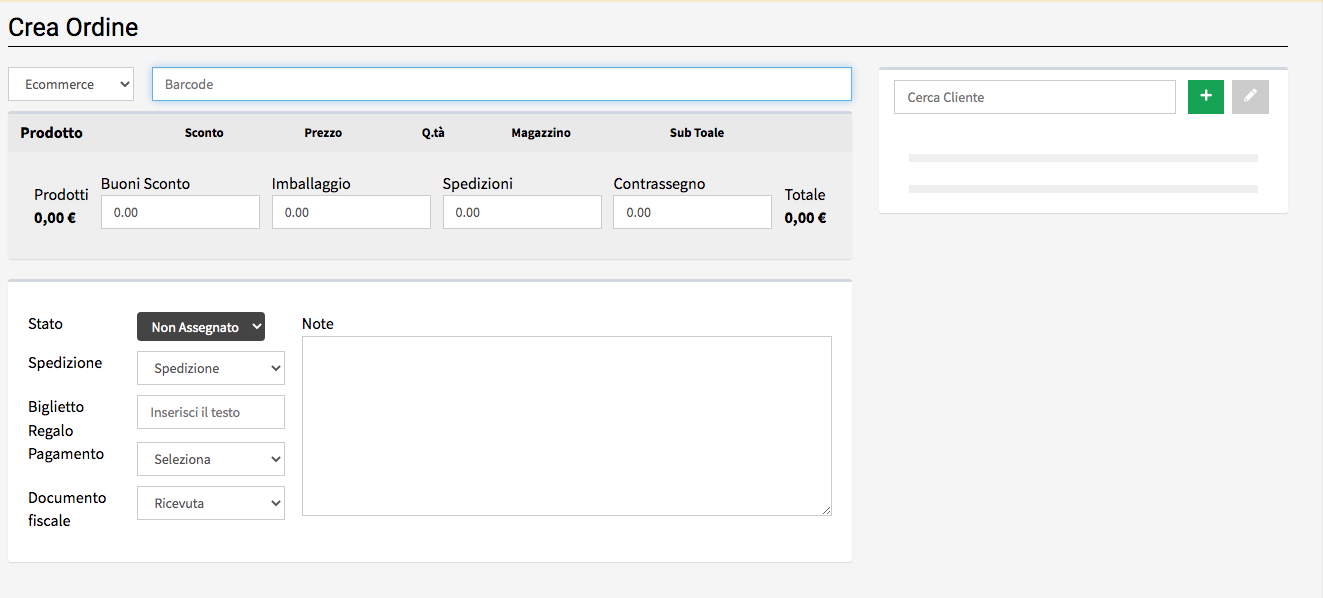Focus the Barcode input field
Screen dimensions: 1323x598
(x=502, y=84)
